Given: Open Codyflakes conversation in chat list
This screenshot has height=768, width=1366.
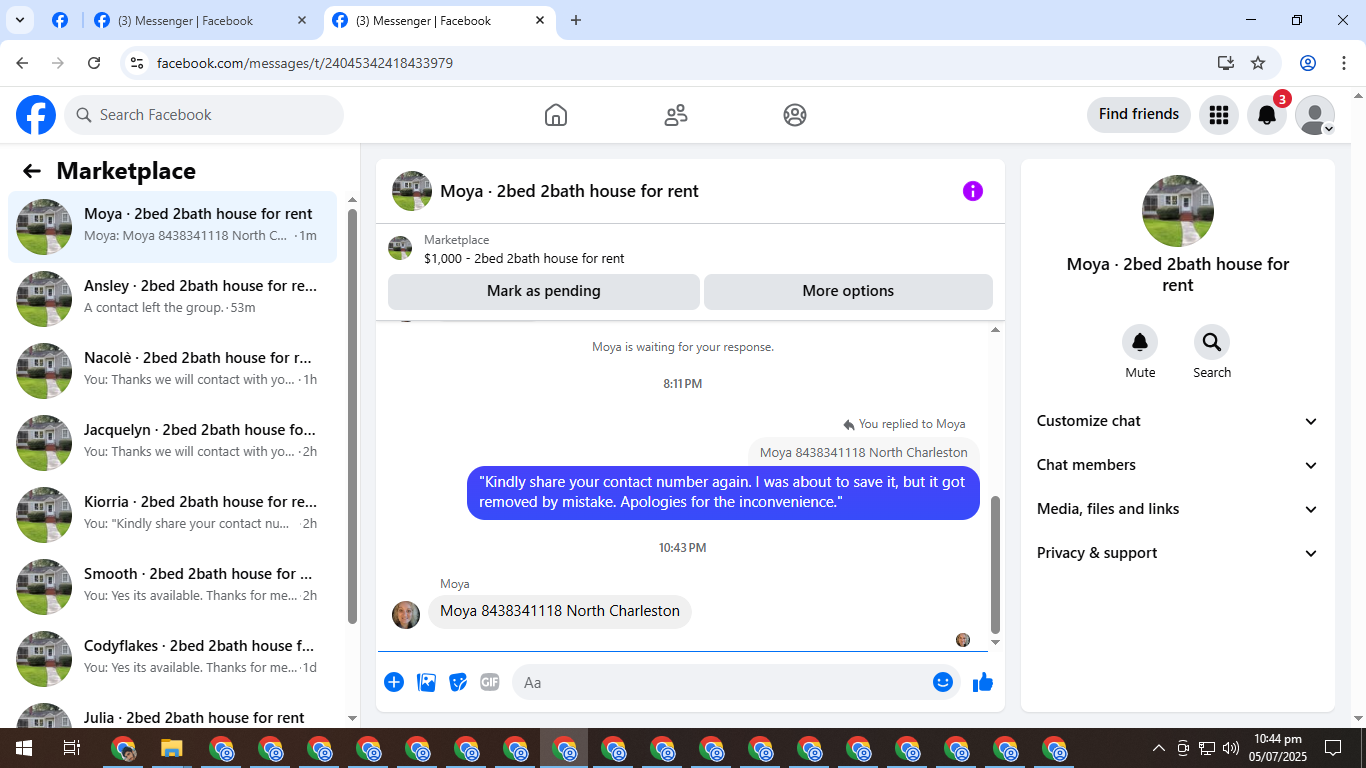Looking at the screenshot, I should click(173, 659).
